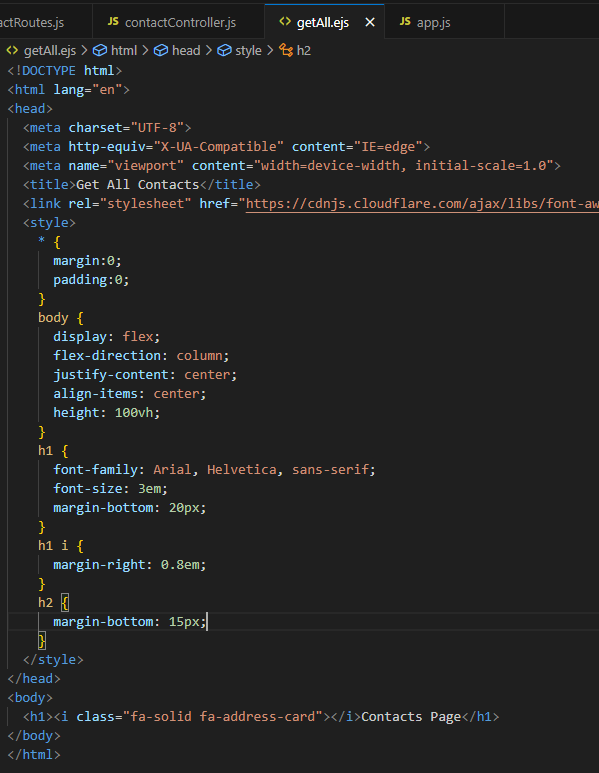Screen dimensions: 599x773
Task: Click the opening style tag
Action: [49, 223]
